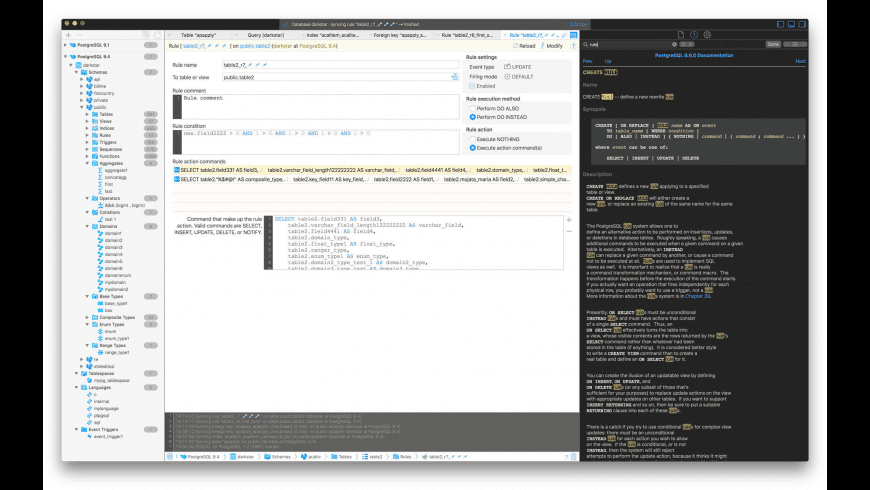The image size is (870, 490).
Task: Open Chapter 38 link in documentation
Action: 698,296
